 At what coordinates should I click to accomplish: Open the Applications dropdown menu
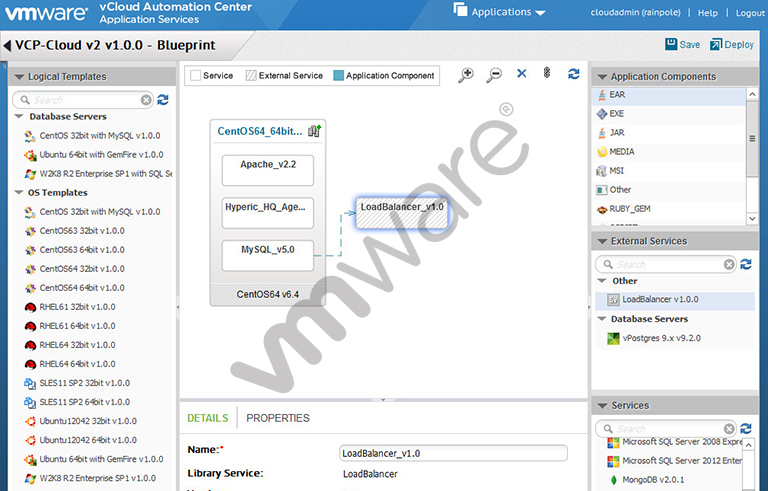(x=500, y=12)
